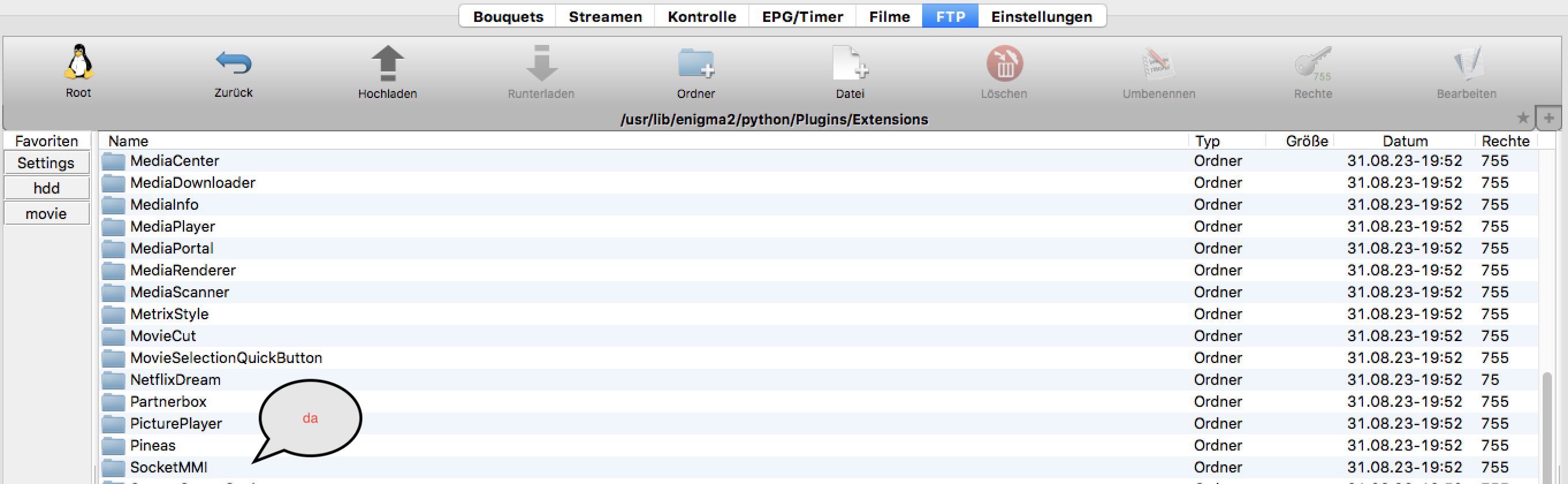The width and height of the screenshot is (1568, 484).
Task: Create a new folder with Ordner icon
Action: [x=696, y=63]
